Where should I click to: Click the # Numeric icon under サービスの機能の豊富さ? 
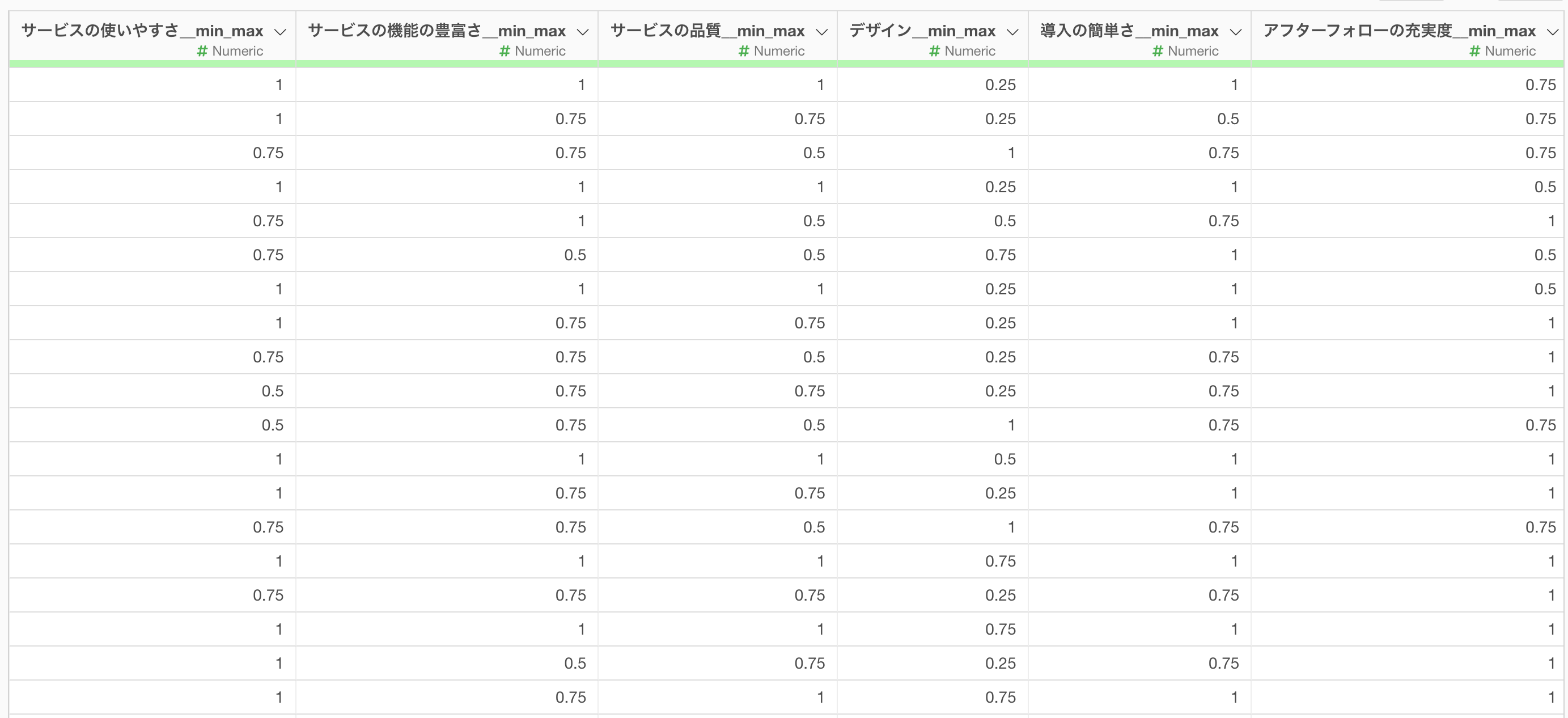pyautogui.click(x=505, y=51)
